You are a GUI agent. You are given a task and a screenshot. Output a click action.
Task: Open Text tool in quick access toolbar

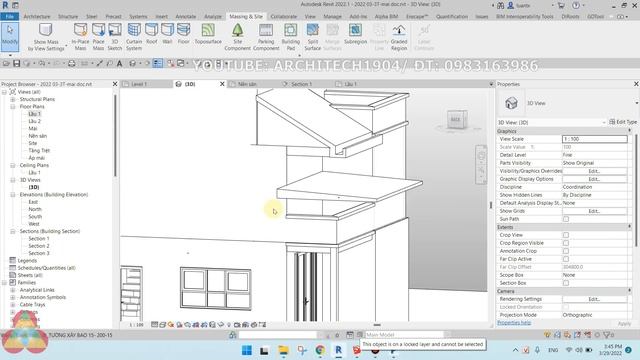tap(120, 63)
